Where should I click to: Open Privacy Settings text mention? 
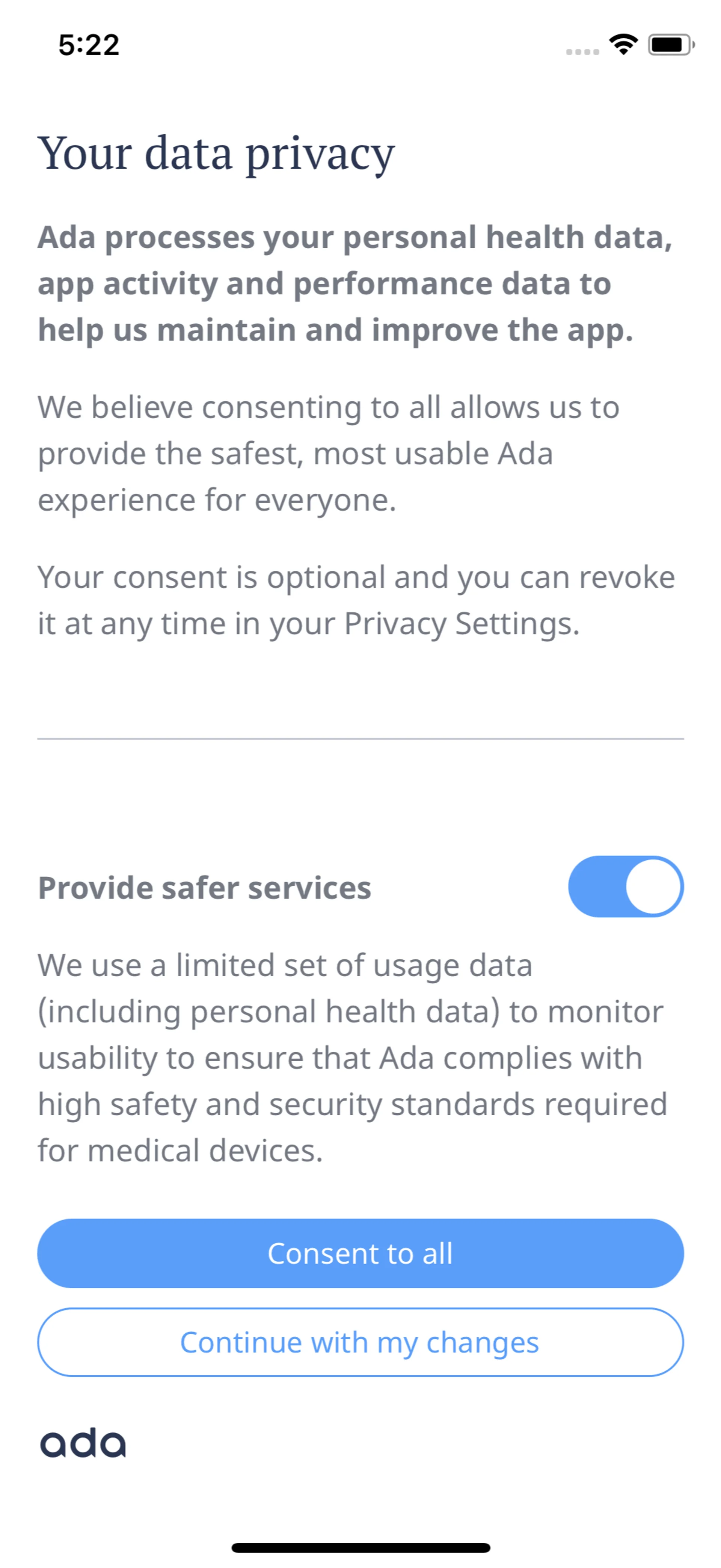pos(461,624)
